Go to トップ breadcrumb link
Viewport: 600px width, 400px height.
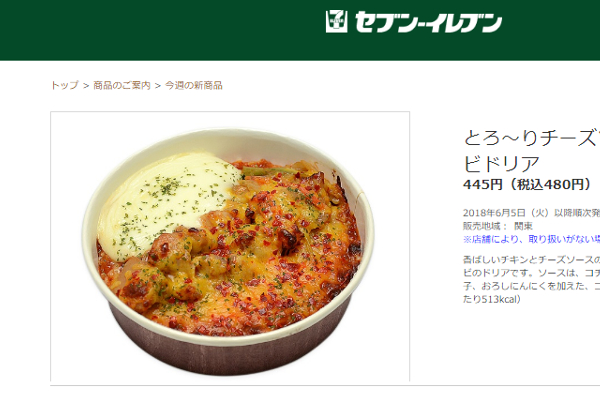click(x=65, y=85)
